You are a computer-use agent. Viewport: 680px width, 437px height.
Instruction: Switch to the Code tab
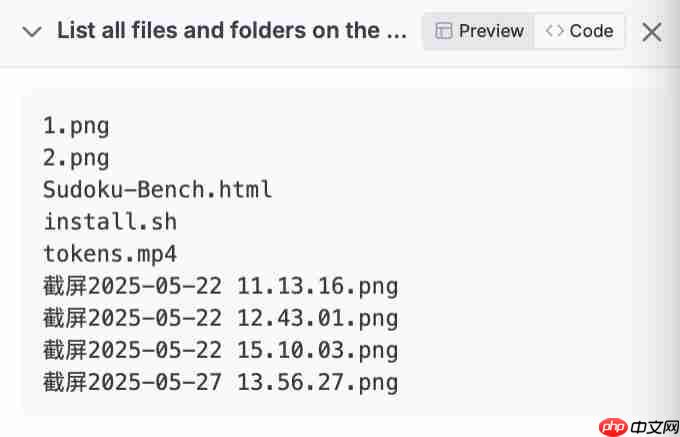click(579, 31)
